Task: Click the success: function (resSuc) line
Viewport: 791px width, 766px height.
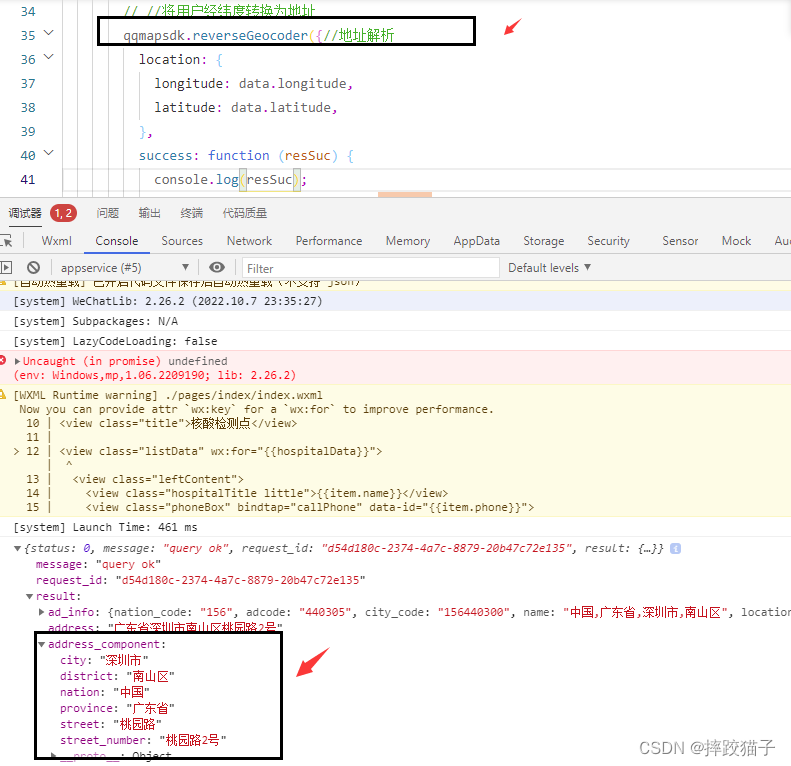Action: point(246,155)
